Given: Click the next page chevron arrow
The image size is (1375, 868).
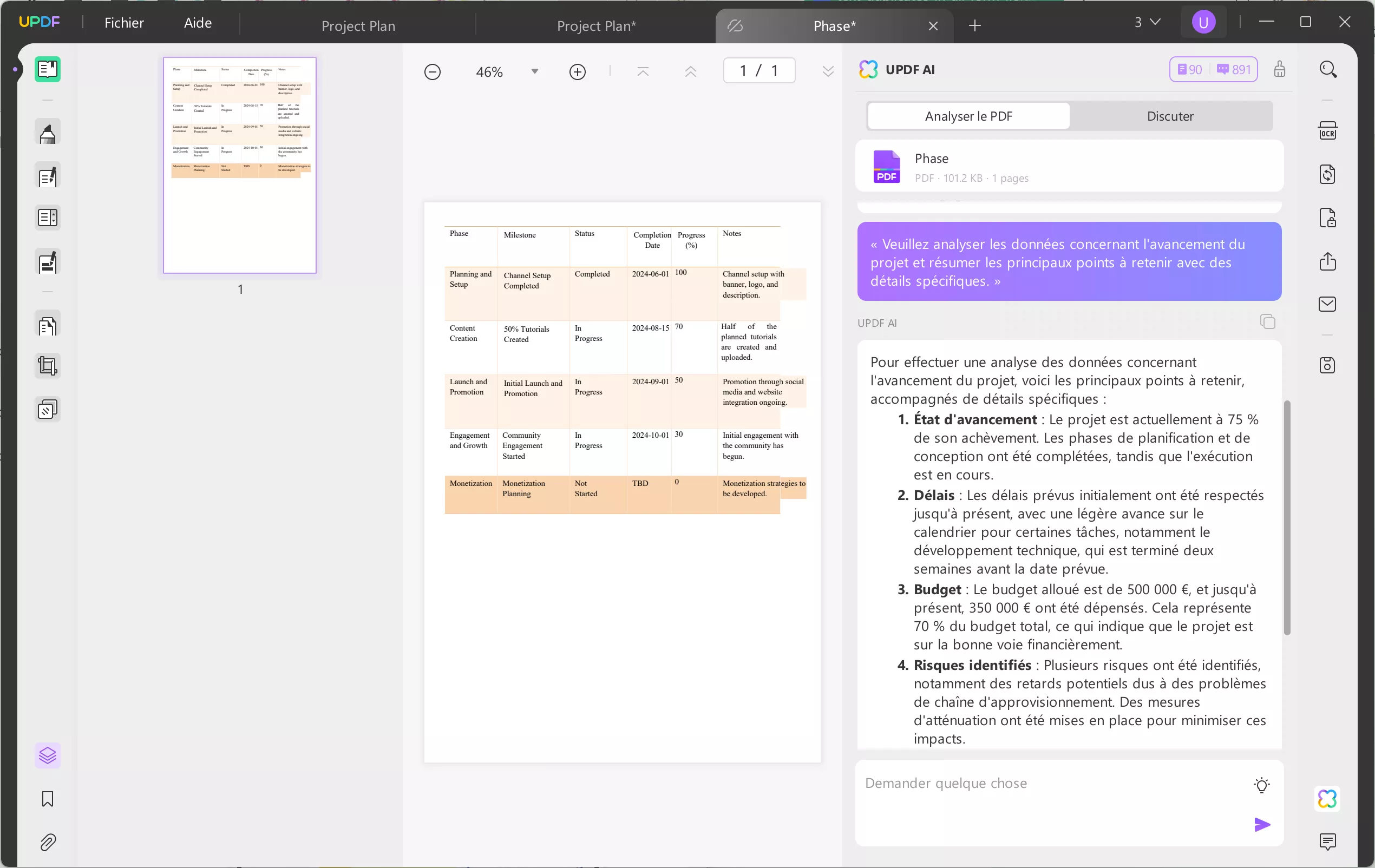Looking at the screenshot, I should (827, 71).
